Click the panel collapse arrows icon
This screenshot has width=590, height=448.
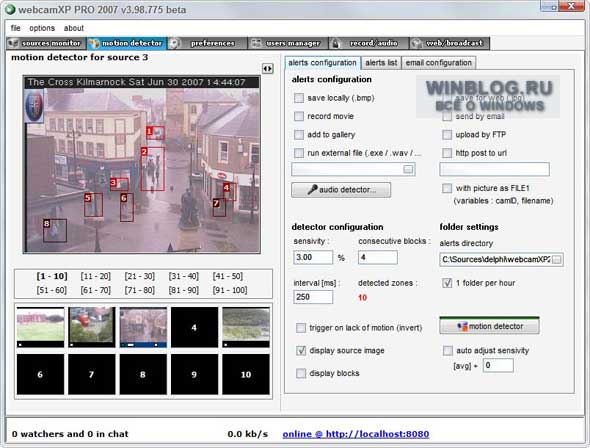pyautogui.click(x=268, y=69)
